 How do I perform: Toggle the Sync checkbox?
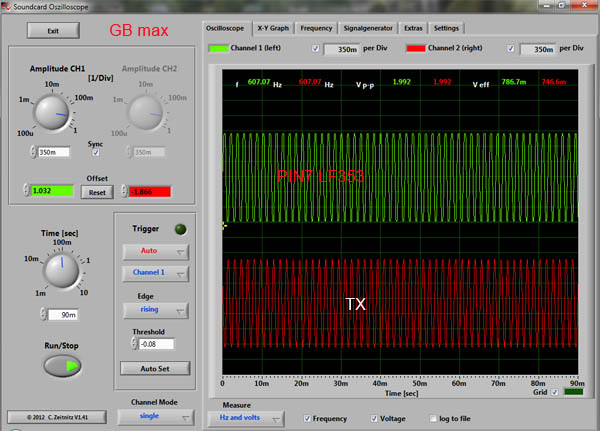[96, 153]
